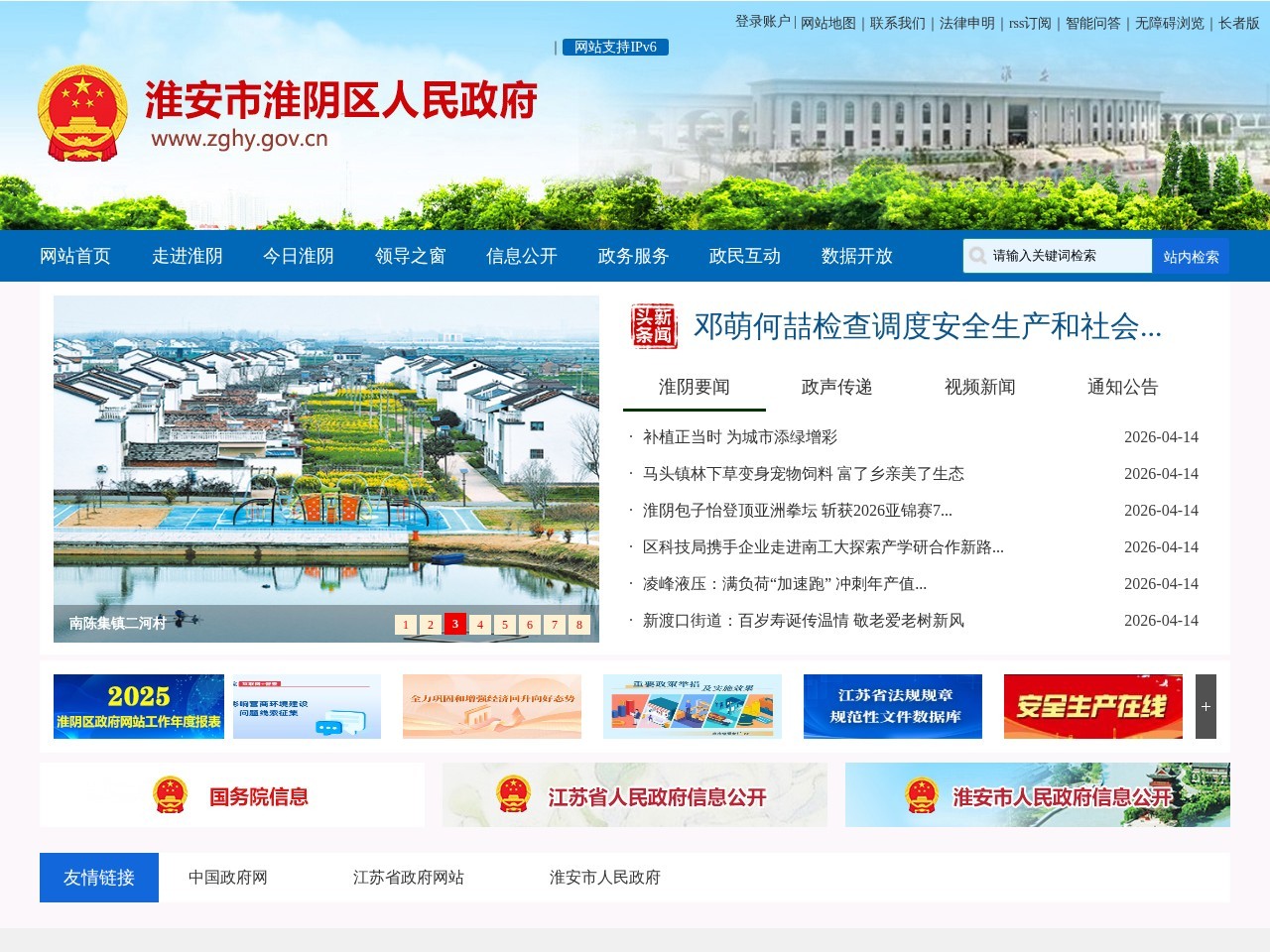
Task: Go to carousel slide 1
Action: (406, 624)
